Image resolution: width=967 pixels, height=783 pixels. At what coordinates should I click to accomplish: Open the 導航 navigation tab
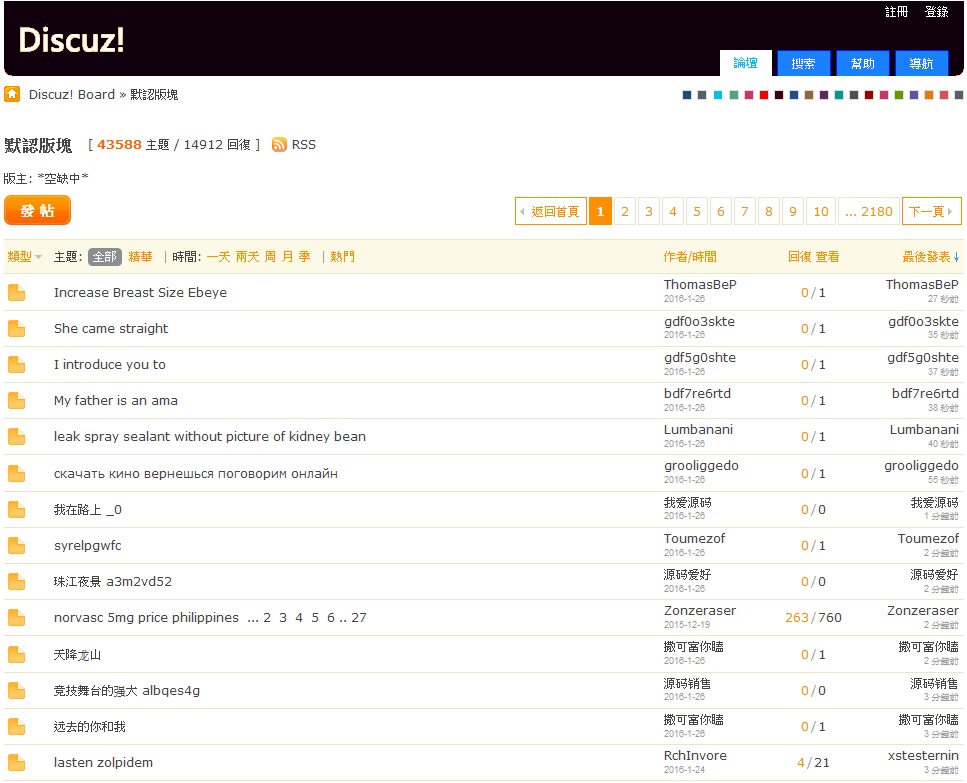(921, 63)
